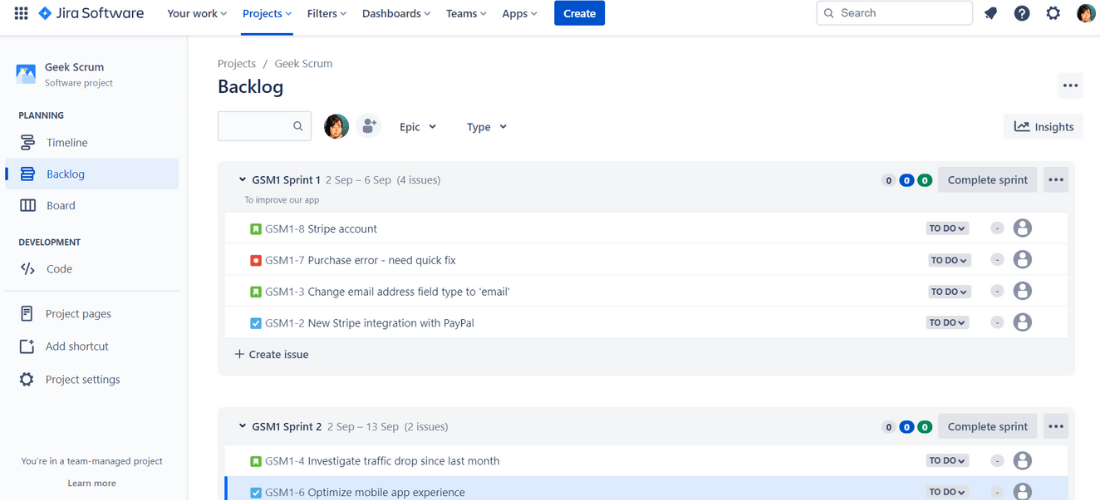Screen dimensions: 1100x500
Task: Focus the backlog search input box
Action: [x=264, y=126]
